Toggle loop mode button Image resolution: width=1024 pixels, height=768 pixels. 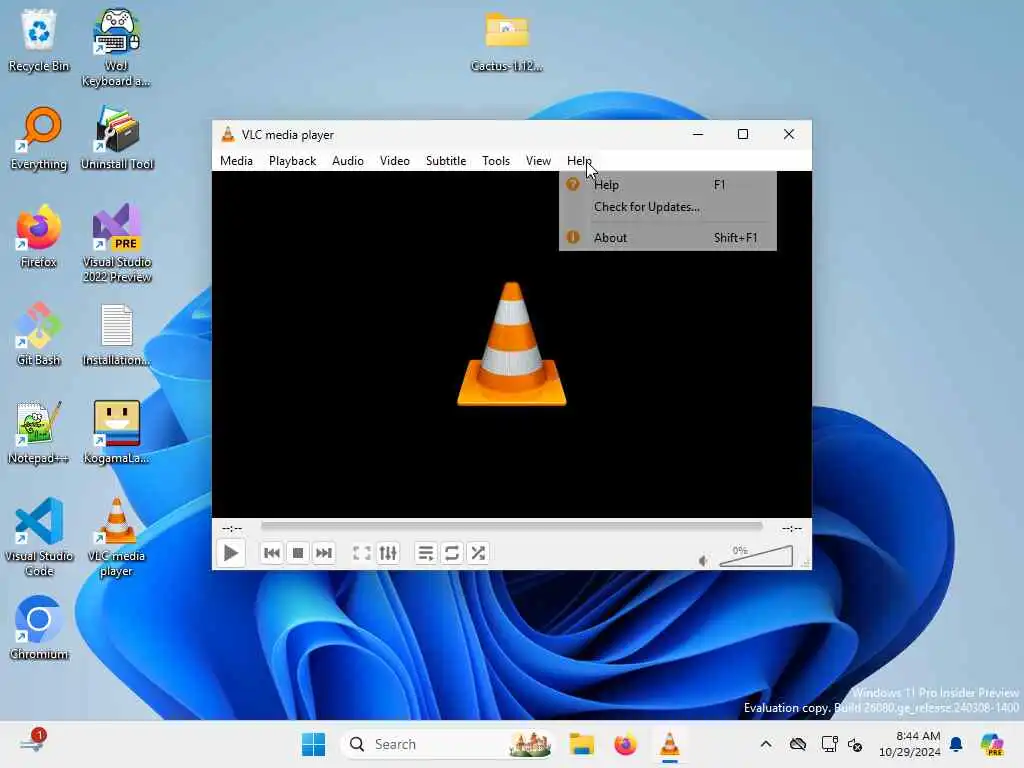[x=452, y=553]
